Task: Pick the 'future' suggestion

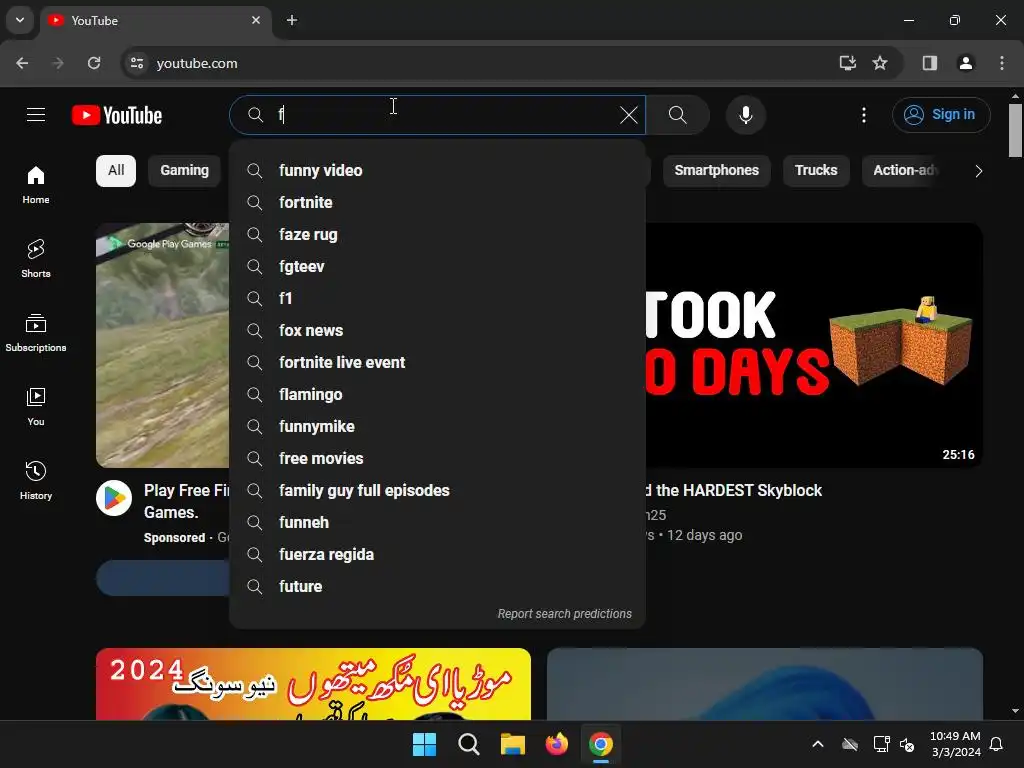Action: (x=437, y=586)
